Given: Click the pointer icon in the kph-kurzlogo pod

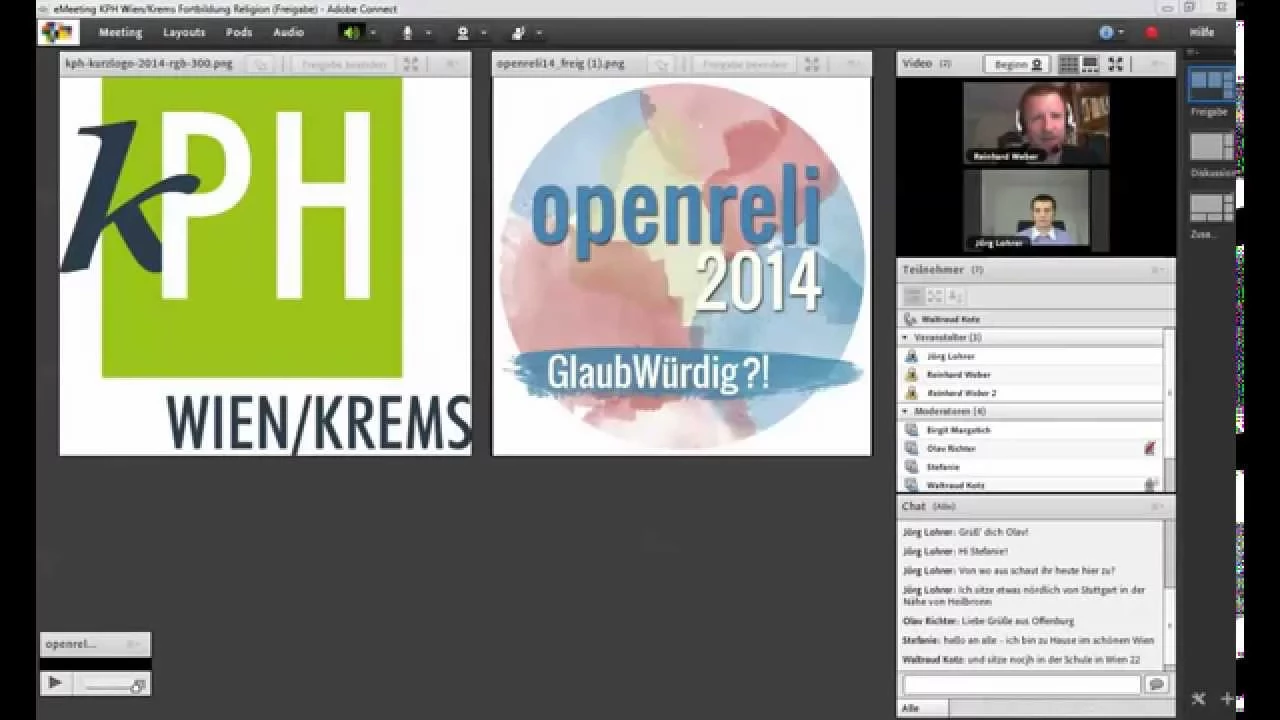Looking at the screenshot, I should (261, 64).
